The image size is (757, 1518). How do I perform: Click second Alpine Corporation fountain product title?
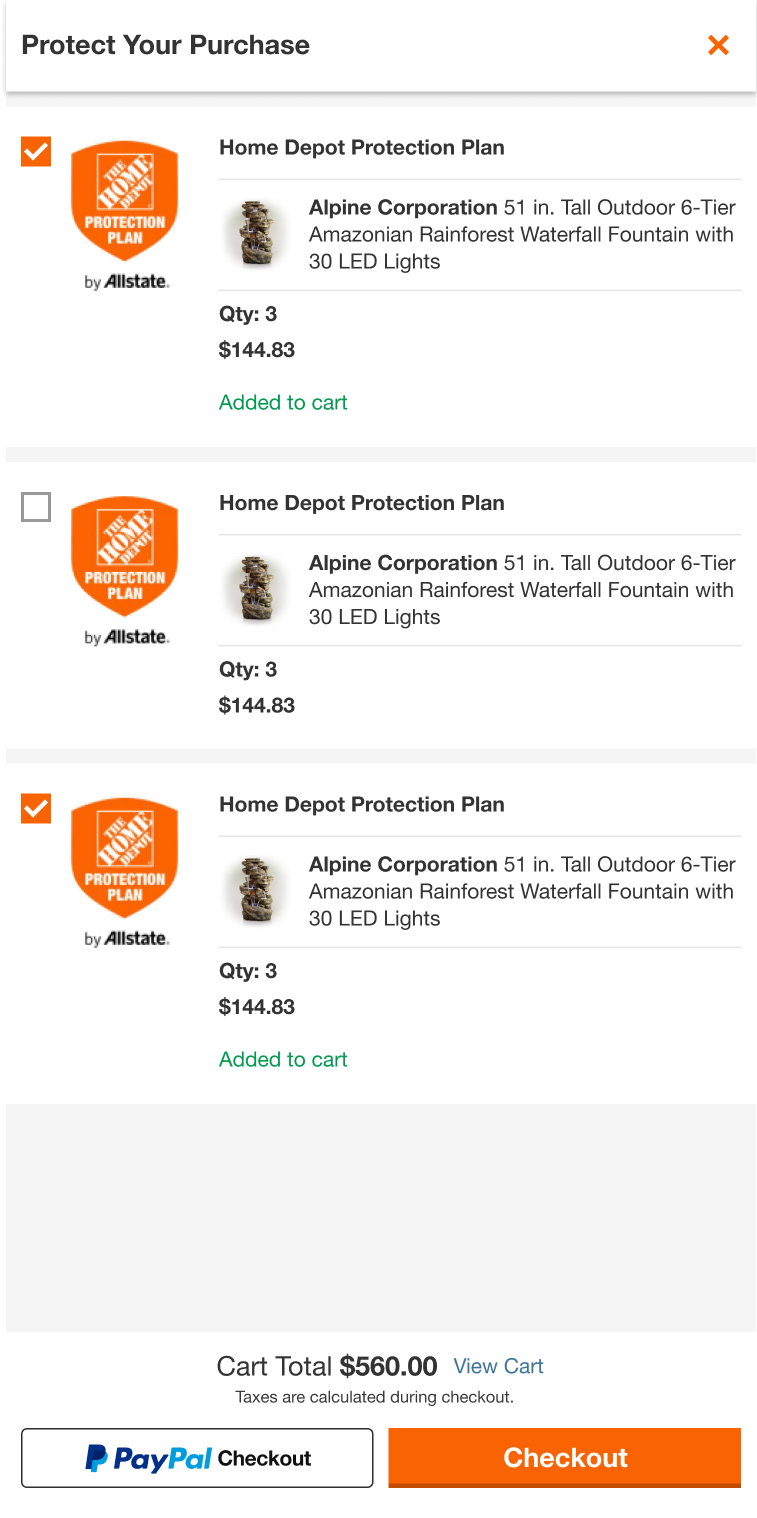522,590
